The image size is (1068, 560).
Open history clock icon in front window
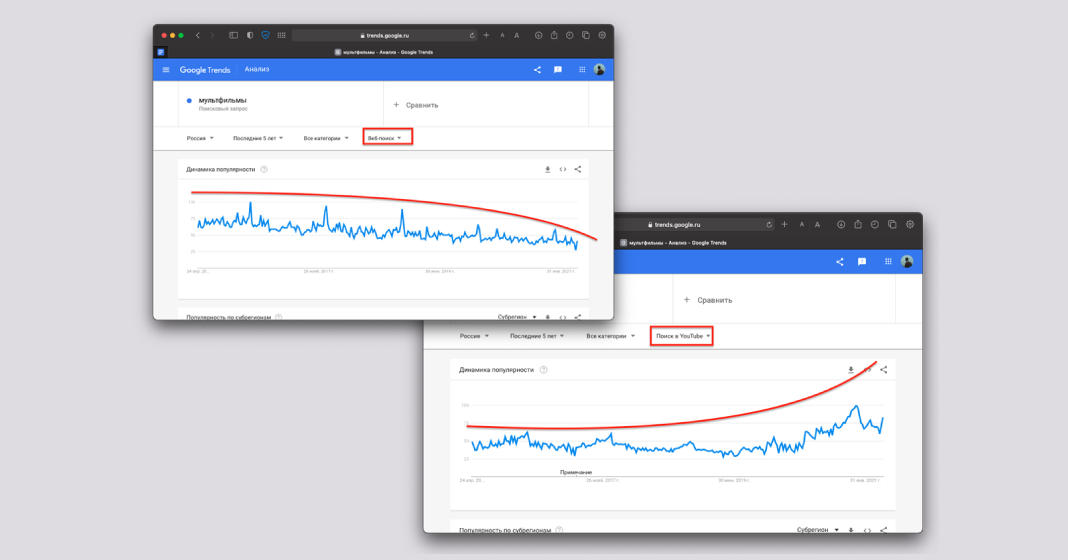coord(570,35)
